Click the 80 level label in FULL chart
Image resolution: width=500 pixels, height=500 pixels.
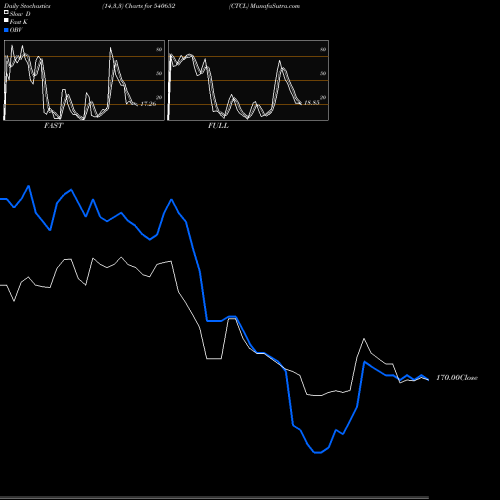pyautogui.click(x=323, y=49)
